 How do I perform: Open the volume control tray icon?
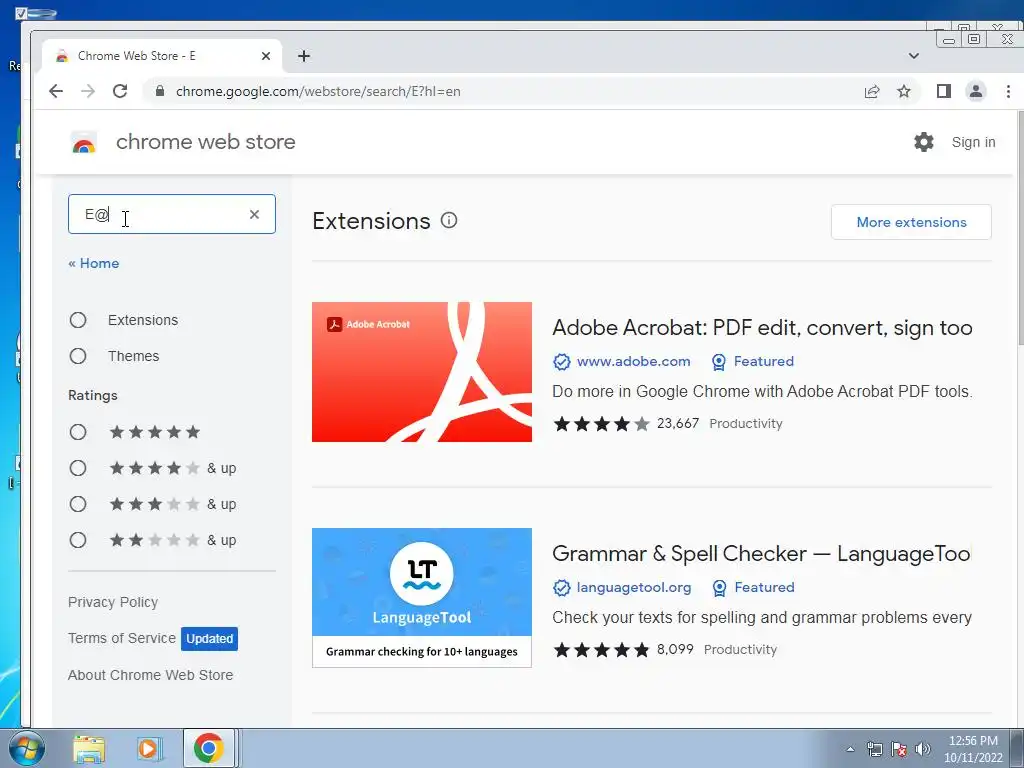(x=923, y=749)
